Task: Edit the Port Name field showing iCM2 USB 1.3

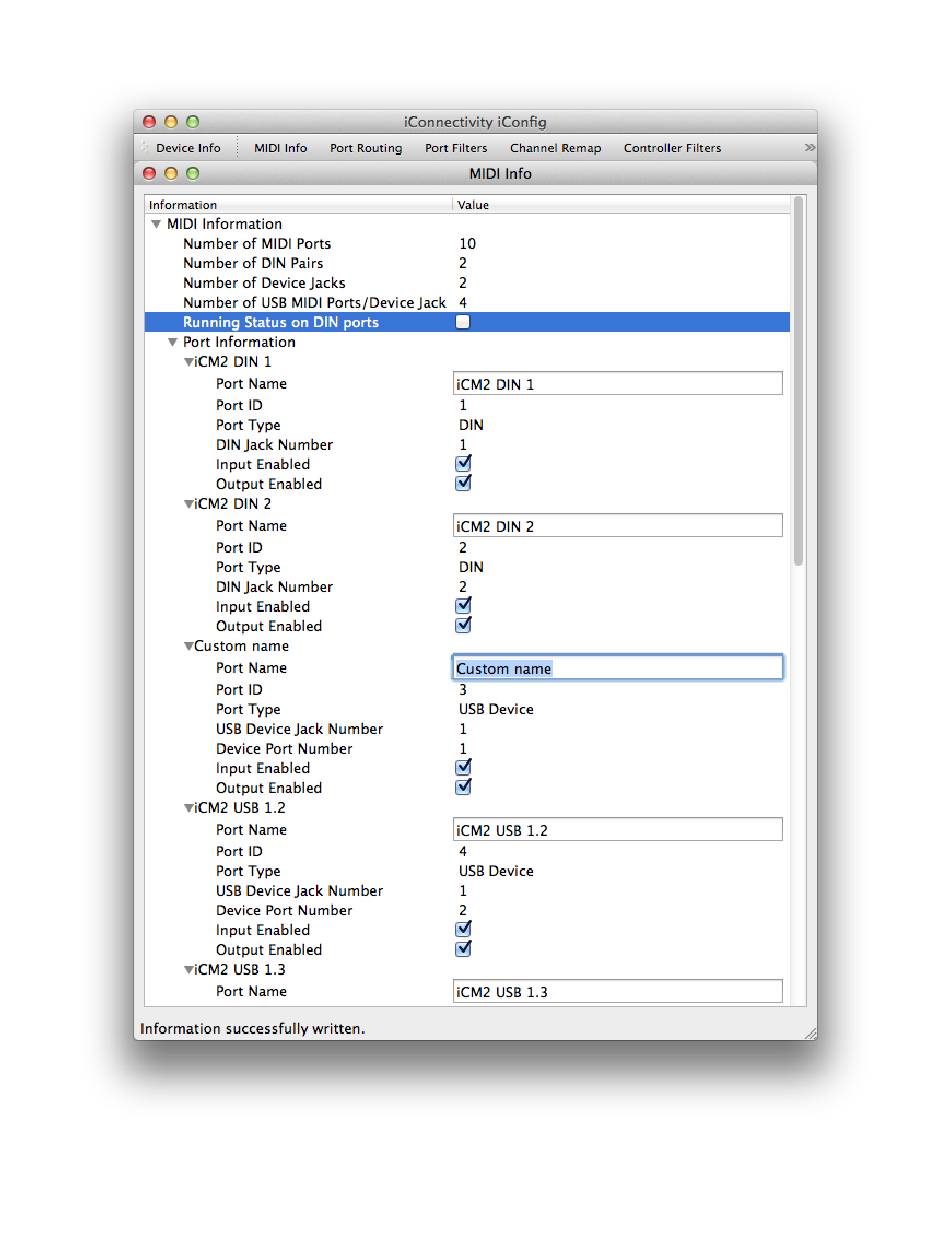Action: [x=617, y=992]
